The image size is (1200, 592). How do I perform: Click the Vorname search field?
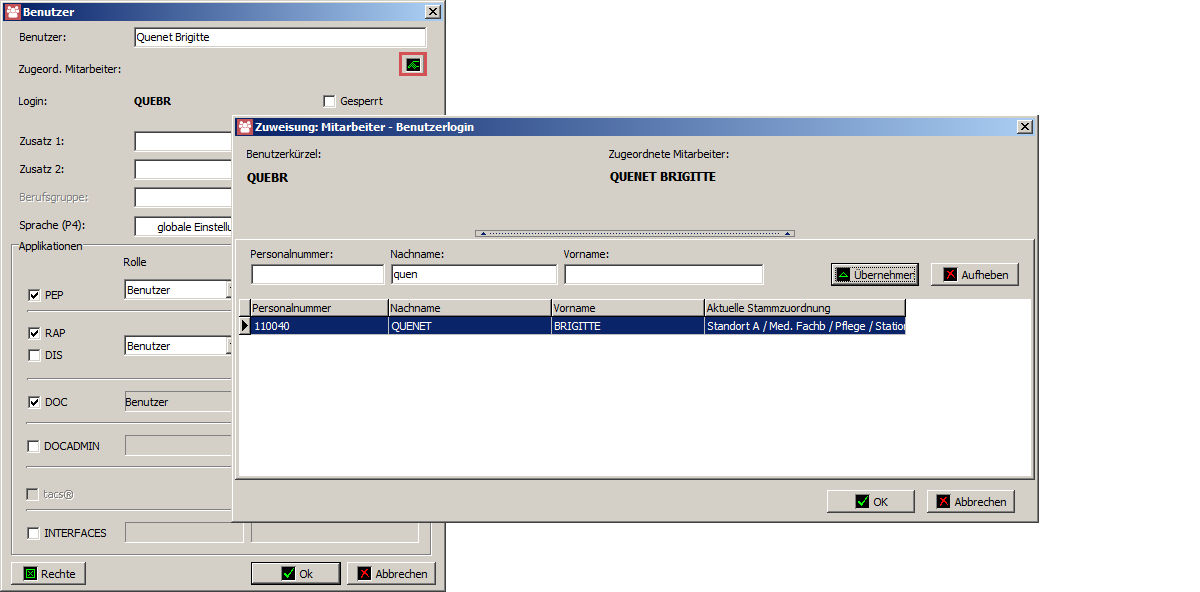(x=663, y=274)
